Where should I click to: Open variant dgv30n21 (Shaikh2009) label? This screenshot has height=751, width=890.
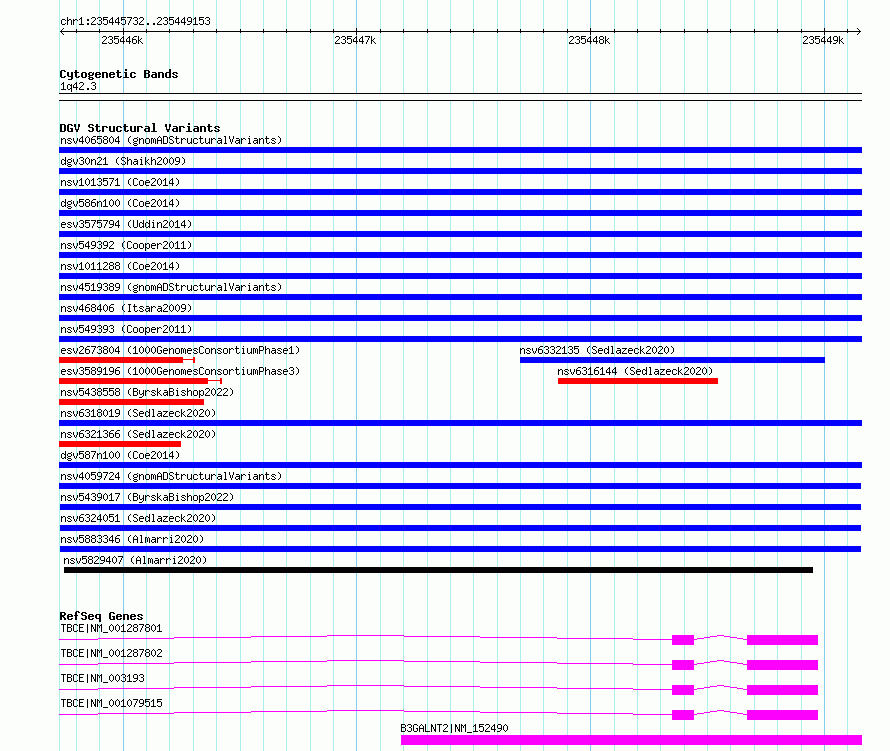pos(123,161)
